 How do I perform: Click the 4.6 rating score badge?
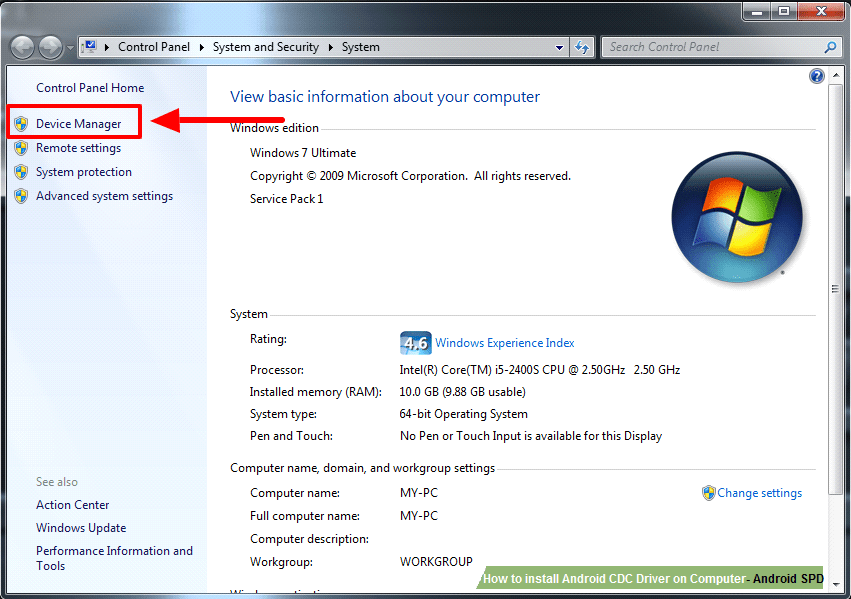click(x=415, y=342)
